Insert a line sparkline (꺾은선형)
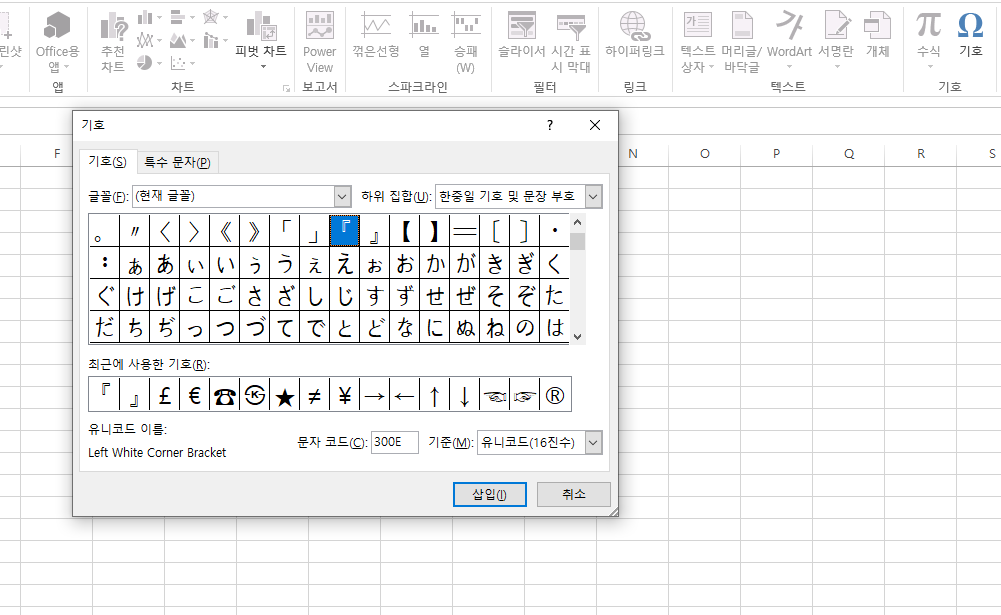 coord(376,35)
